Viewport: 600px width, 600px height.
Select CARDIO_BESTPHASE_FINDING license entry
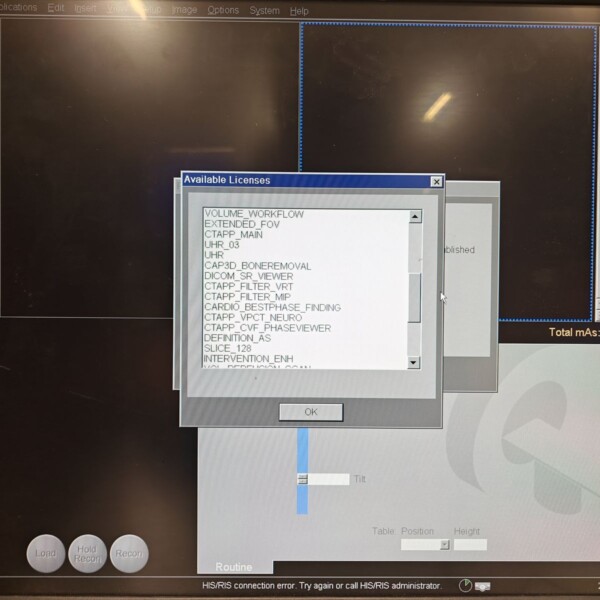coord(272,307)
